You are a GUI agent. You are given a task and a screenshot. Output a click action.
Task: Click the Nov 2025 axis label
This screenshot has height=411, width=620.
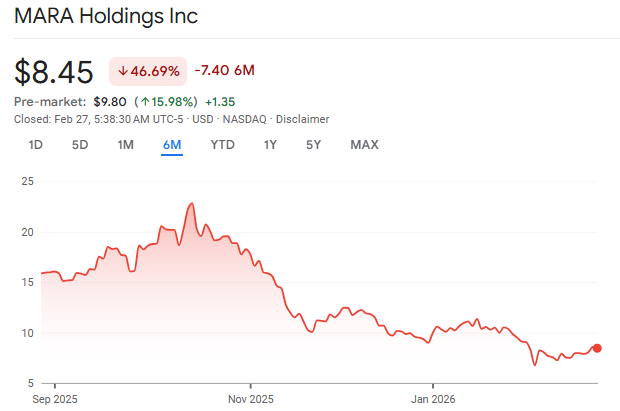251,399
